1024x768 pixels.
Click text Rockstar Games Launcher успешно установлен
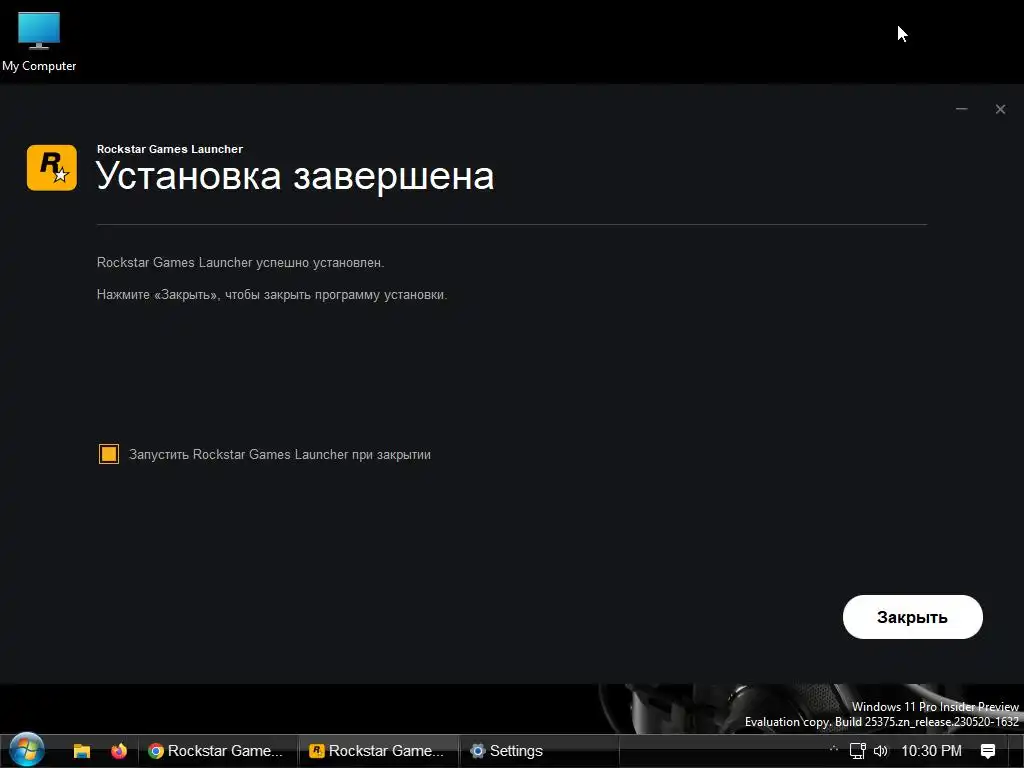[240, 263]
